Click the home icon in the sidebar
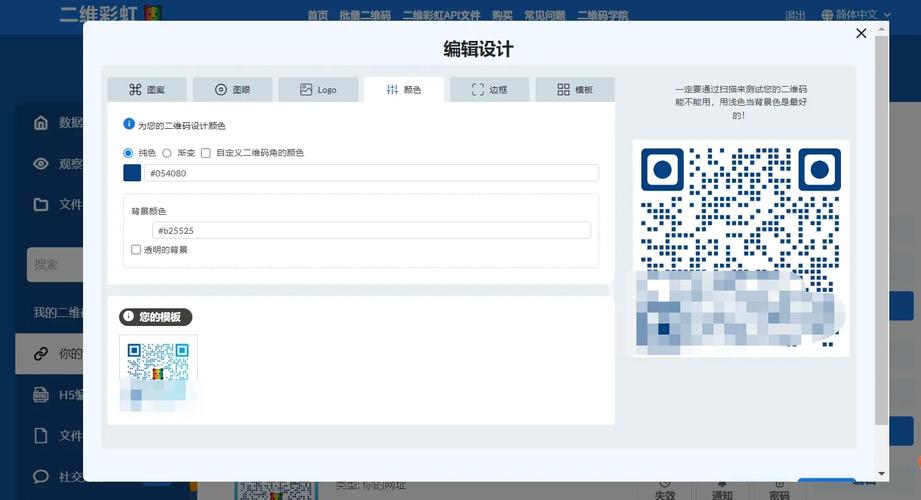 tap(41, 123)
